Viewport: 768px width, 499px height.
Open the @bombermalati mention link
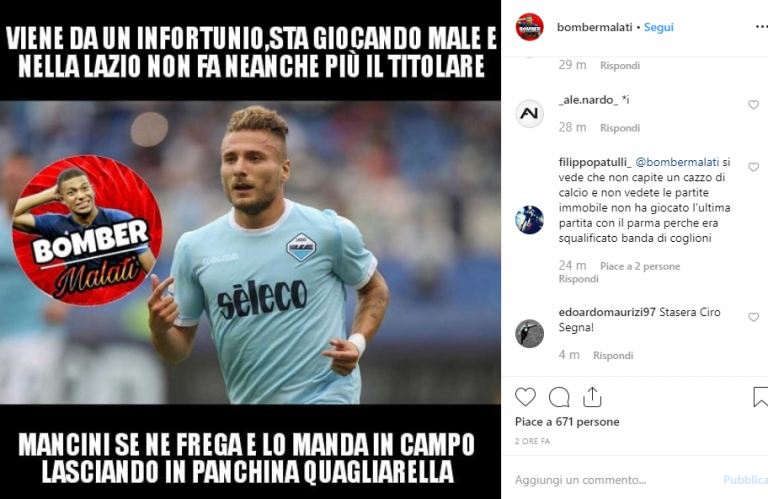(677, 162)
